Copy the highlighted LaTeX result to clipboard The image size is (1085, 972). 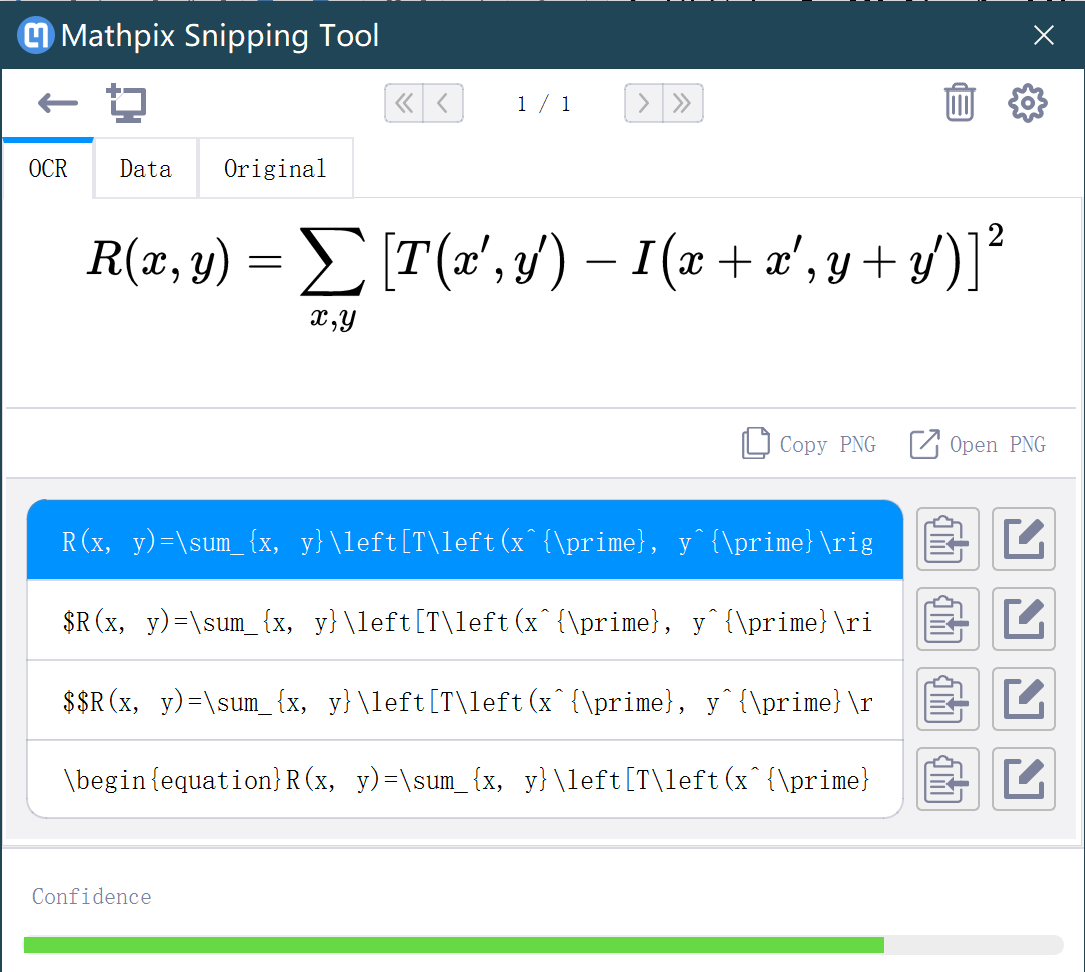coord(947,539)
